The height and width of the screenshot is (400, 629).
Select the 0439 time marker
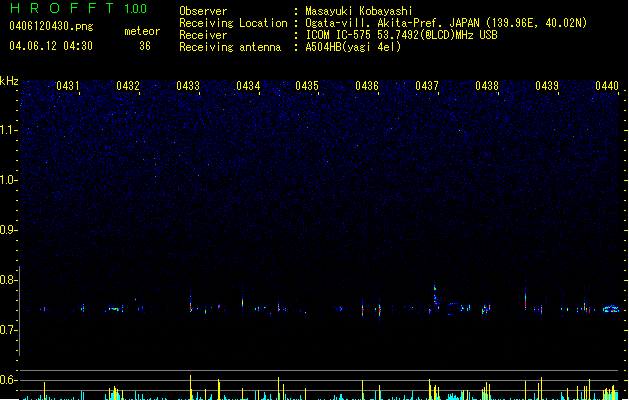[x=547, y=86]
